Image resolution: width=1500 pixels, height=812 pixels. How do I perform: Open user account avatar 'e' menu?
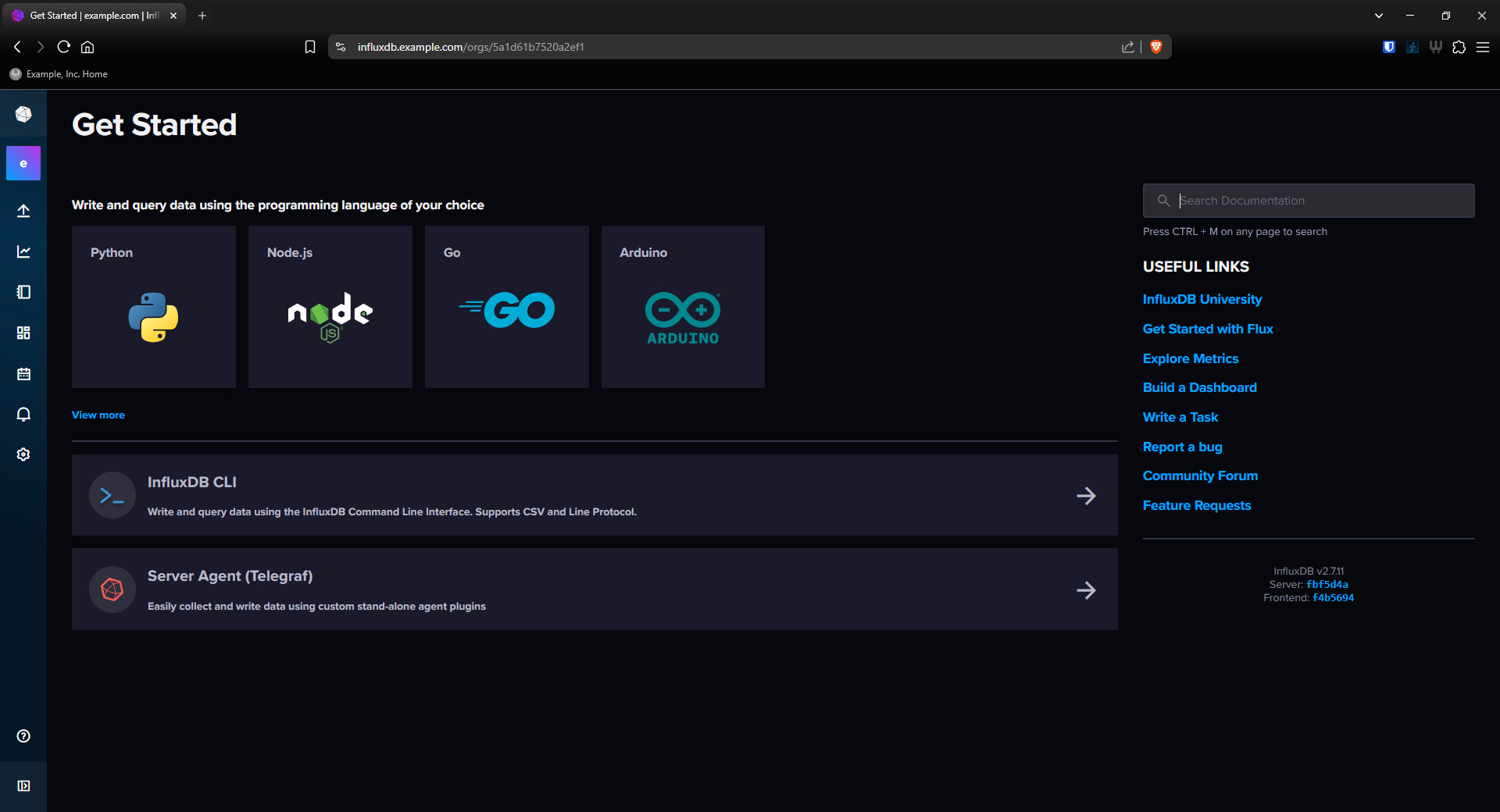23,163
